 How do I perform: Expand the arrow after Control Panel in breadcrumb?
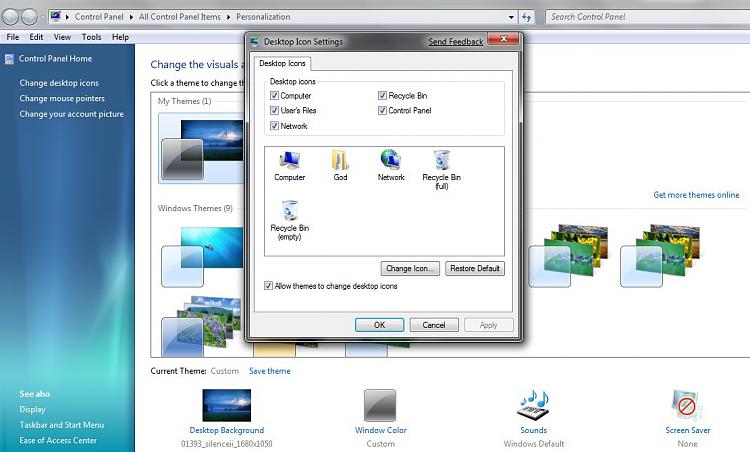132,17
